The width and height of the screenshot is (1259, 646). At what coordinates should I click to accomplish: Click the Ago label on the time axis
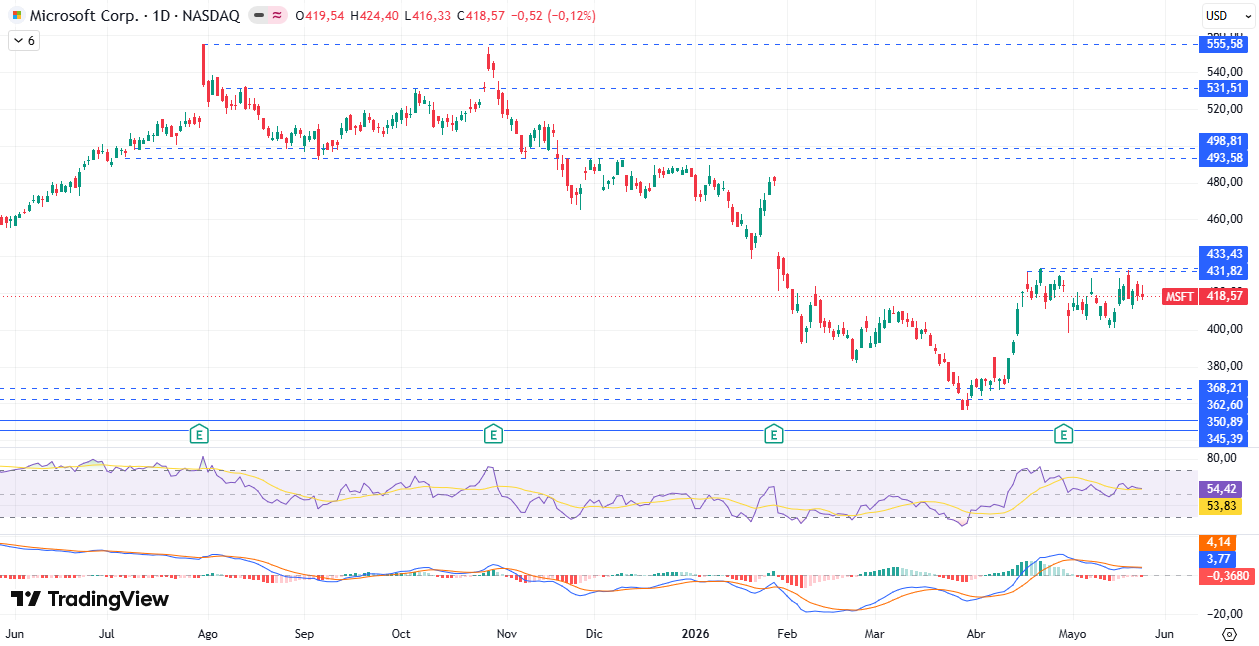pos(208,634)
